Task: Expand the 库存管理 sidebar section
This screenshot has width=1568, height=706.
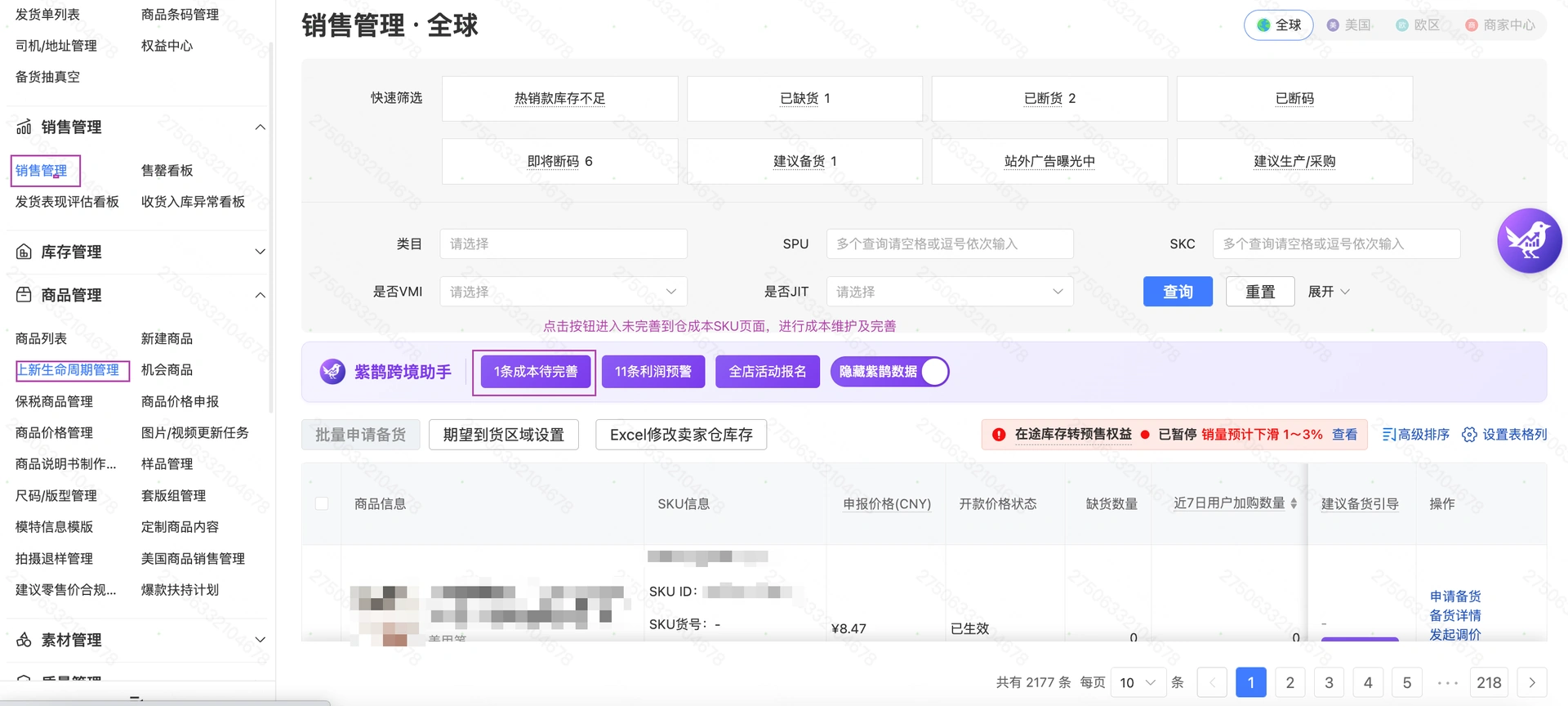Action: tap(260, 252)
